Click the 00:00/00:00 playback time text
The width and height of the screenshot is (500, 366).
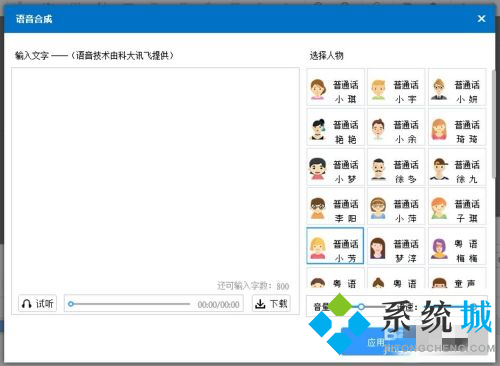coord(218,305)
